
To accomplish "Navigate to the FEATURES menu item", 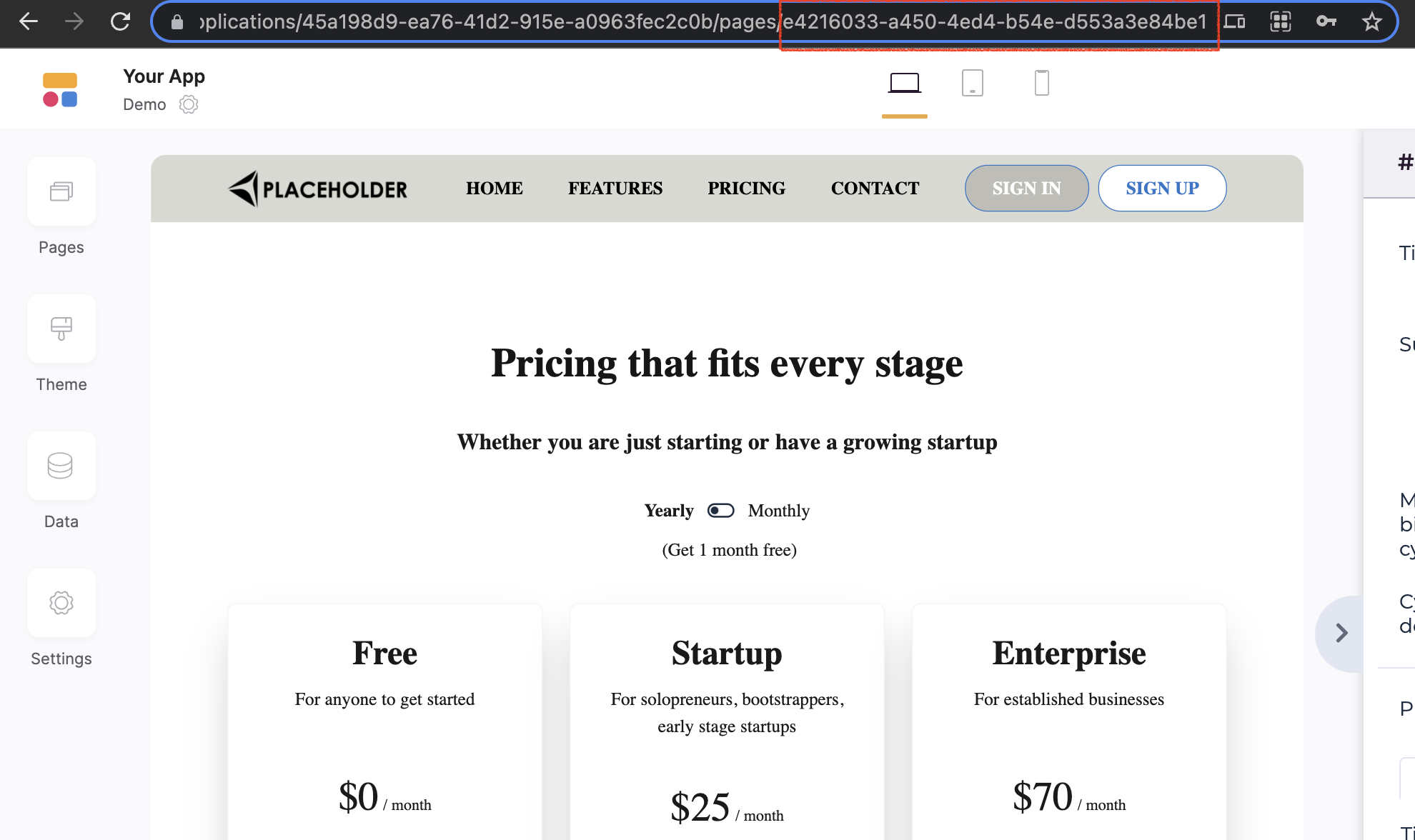I will 615,188.
